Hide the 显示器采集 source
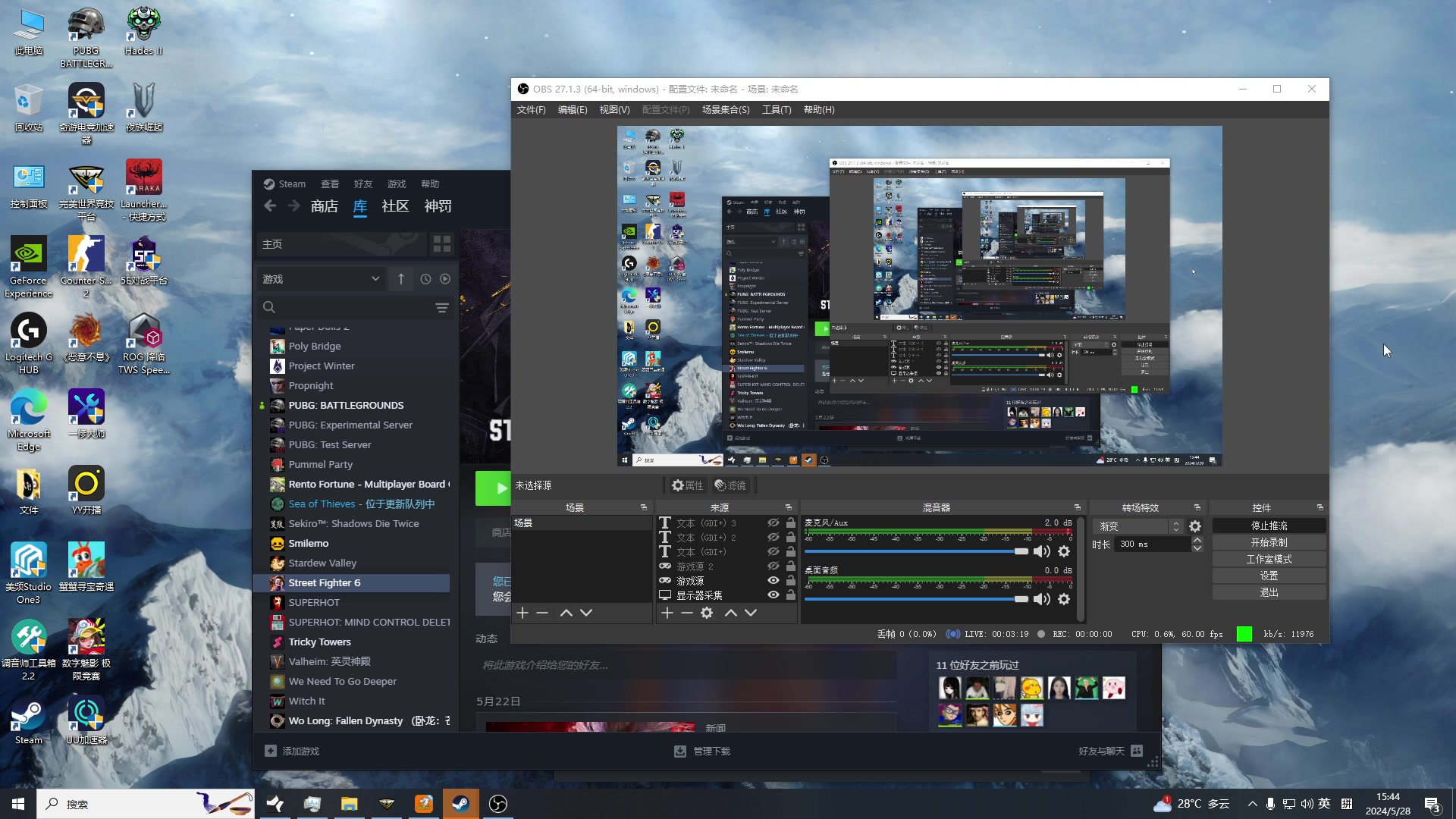This screenshot has height=819, width=1456. click(773, 595)
